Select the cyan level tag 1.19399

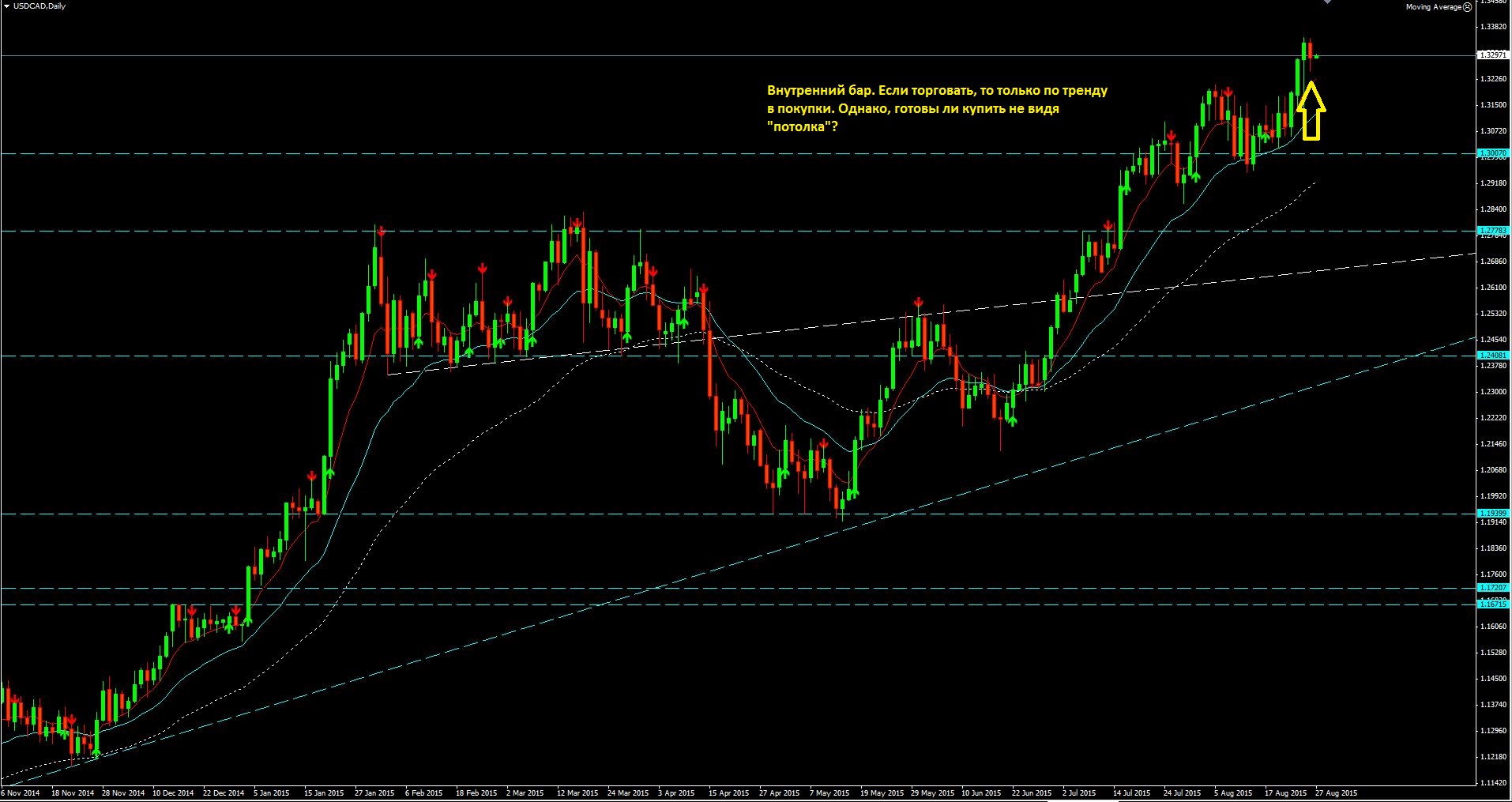coord(1492,514)
